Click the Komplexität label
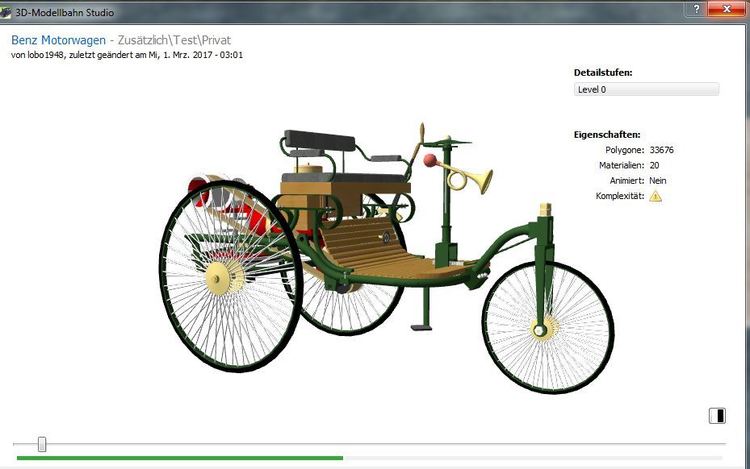 620,196
